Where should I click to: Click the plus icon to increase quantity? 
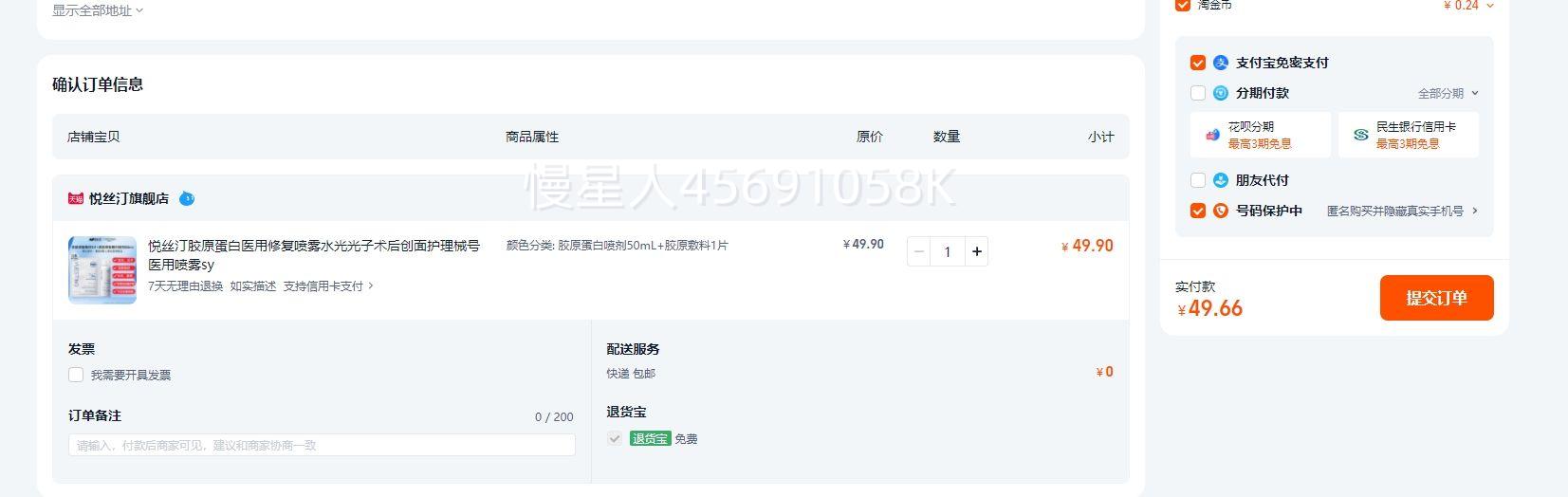tap(976, 251)
